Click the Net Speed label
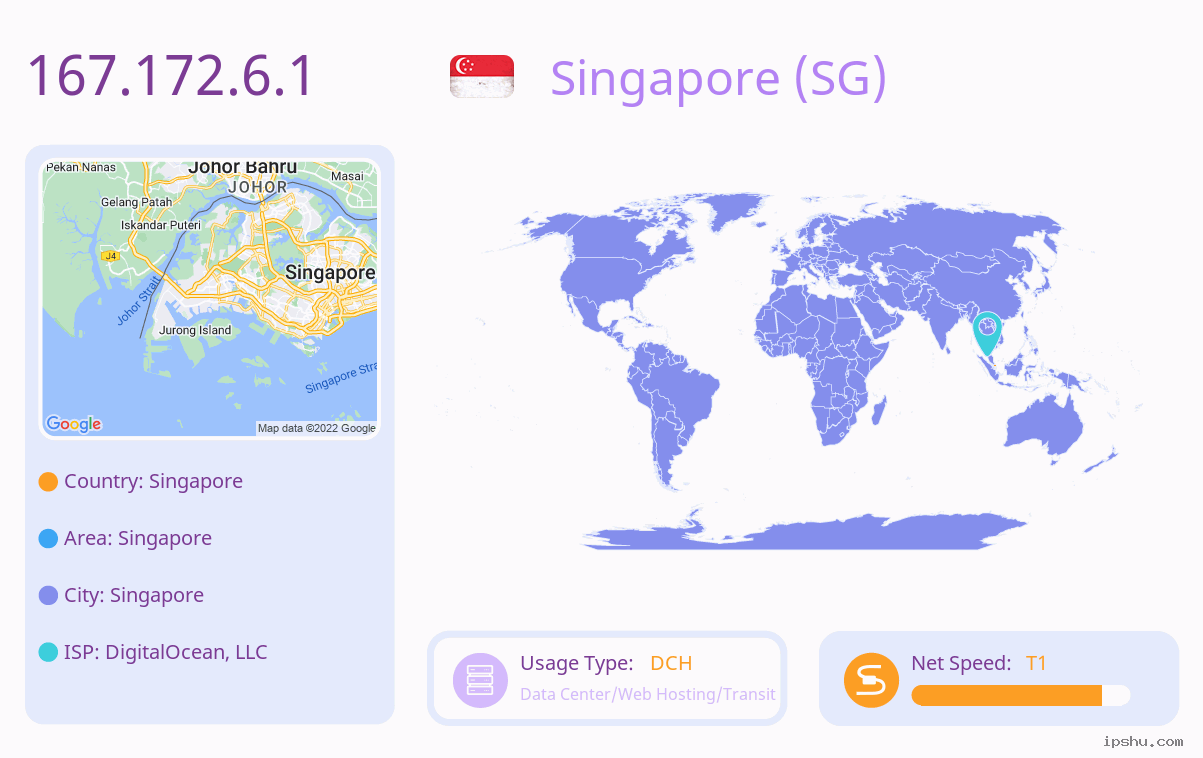This screenshot has height=758, width=1203. point(961,663)
